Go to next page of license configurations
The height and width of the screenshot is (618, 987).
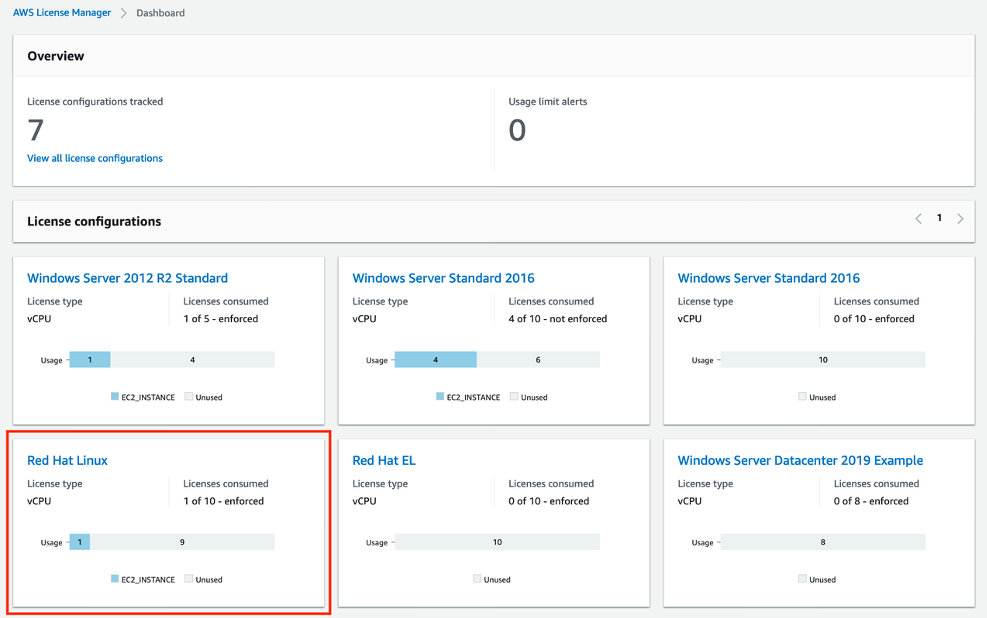click(x=960, y=218)
